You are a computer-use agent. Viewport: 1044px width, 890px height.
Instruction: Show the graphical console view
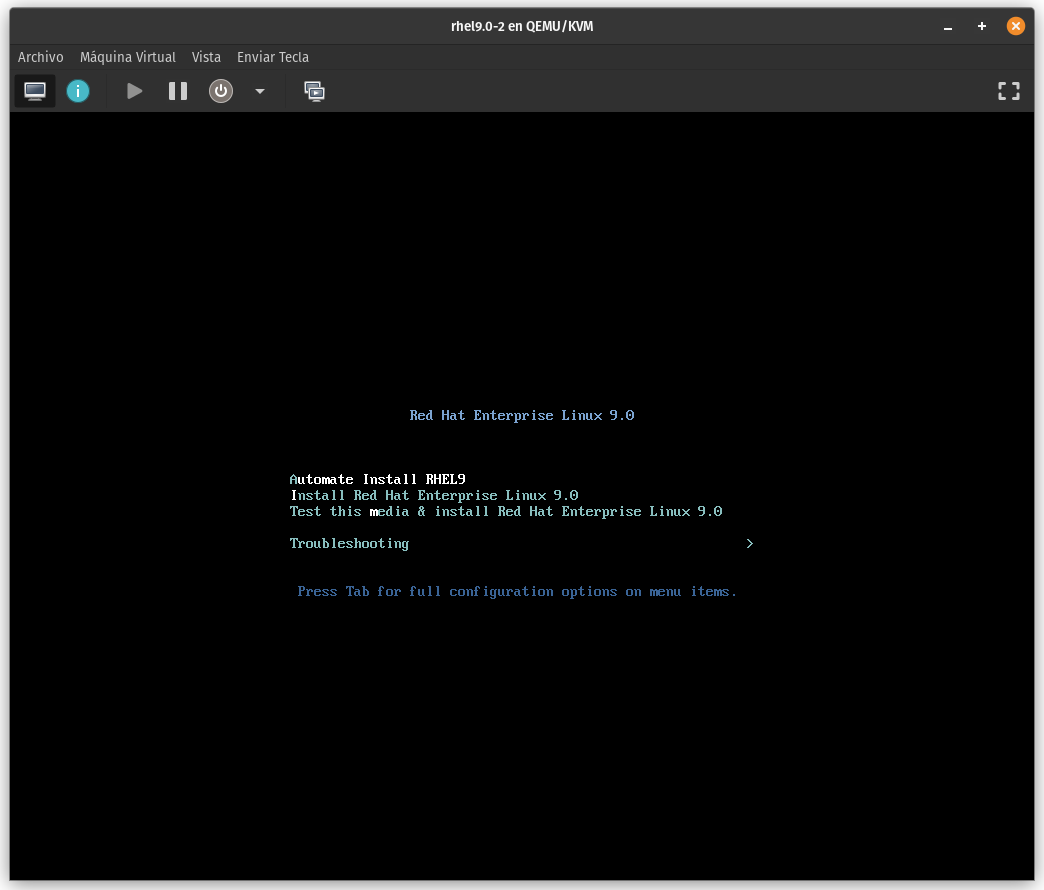pos(35,91)
